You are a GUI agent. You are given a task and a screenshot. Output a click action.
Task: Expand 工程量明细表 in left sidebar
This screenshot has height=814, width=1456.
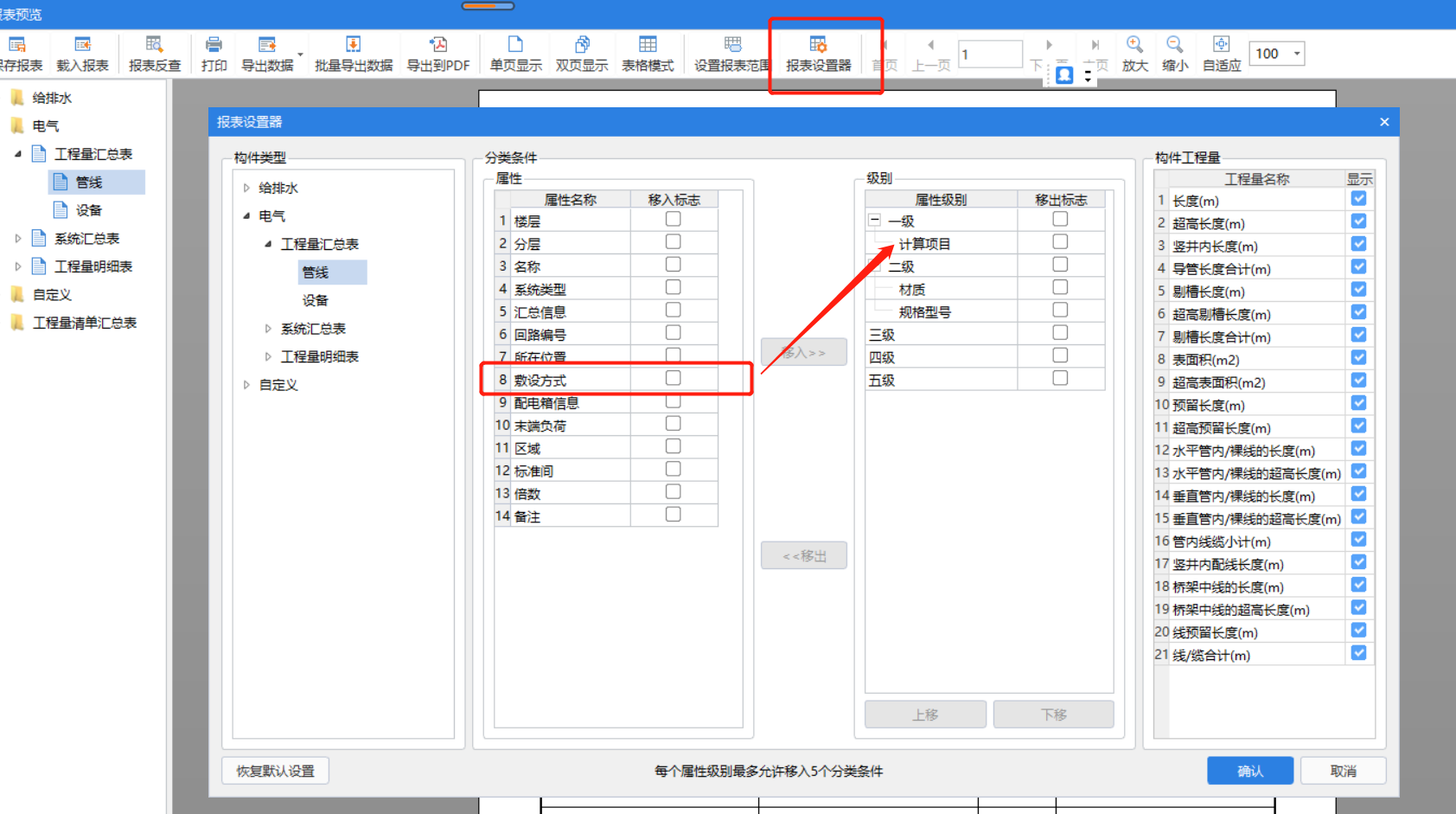click(18, 266)
